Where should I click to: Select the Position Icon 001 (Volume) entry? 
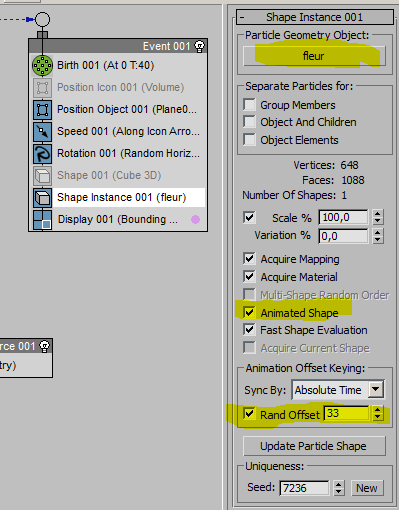tap(120, 87)
